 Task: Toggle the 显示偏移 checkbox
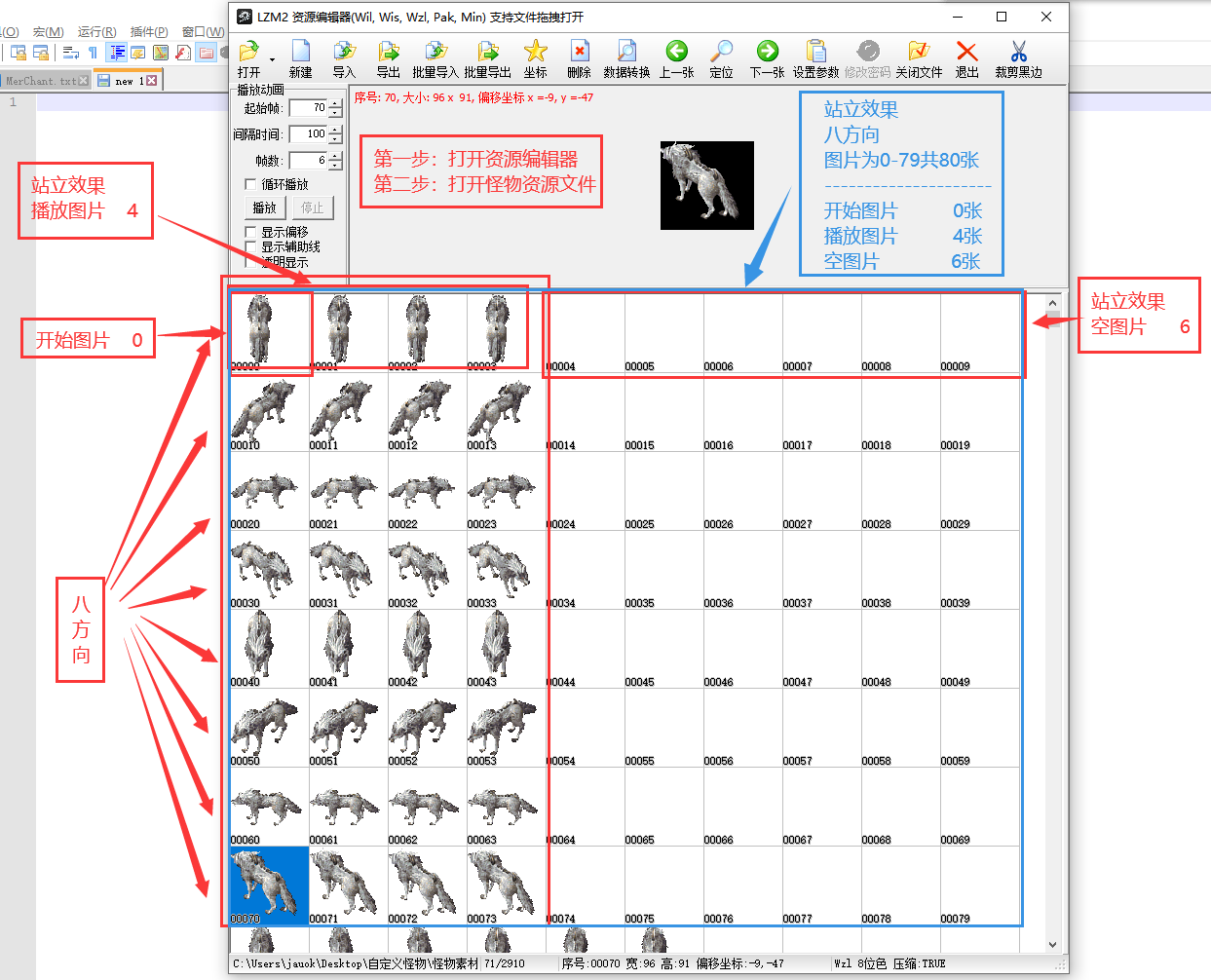tap(250, 232)
